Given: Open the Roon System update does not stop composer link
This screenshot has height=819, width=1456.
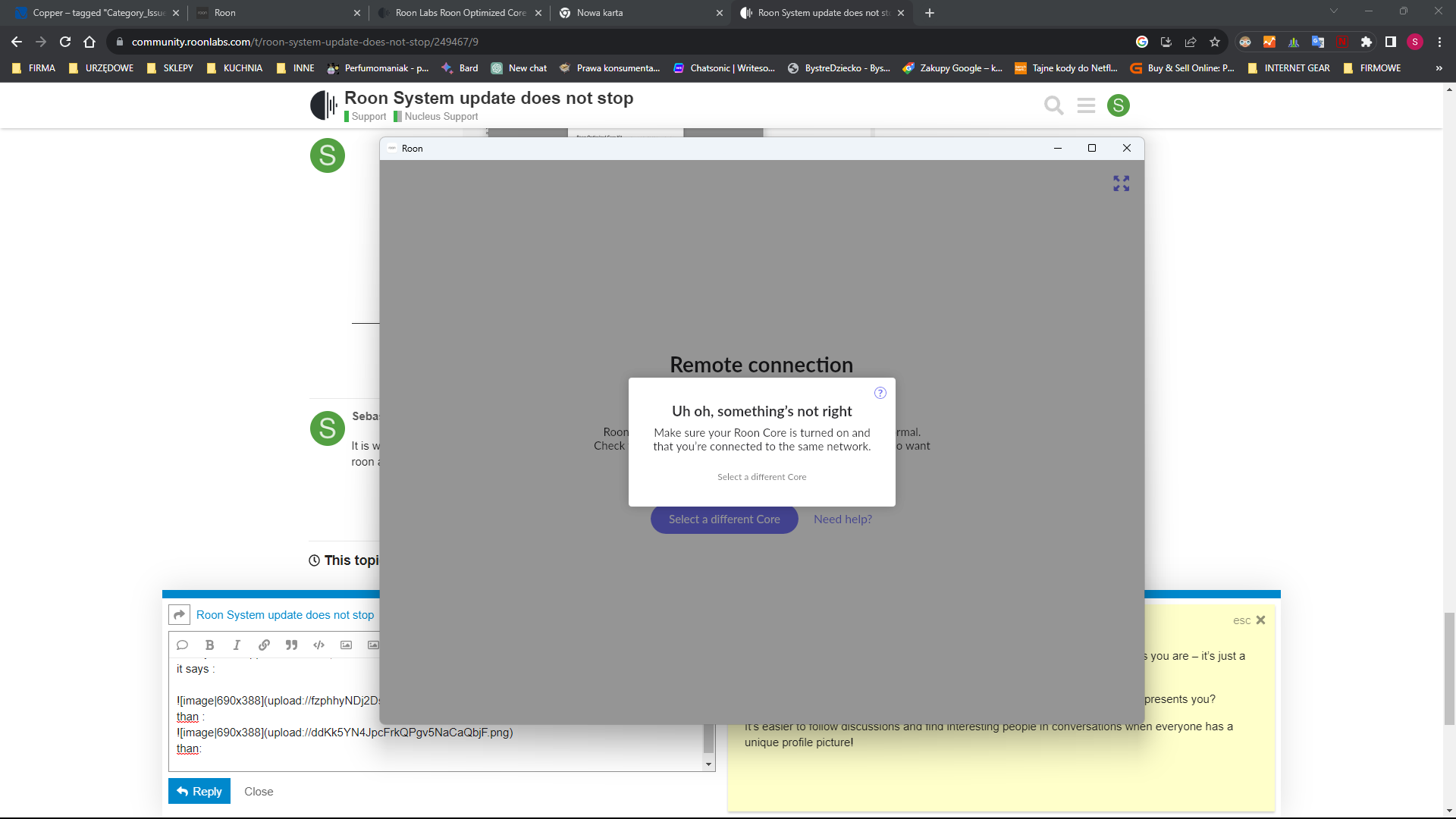Looking at the screenshot, I should [285, 615].
